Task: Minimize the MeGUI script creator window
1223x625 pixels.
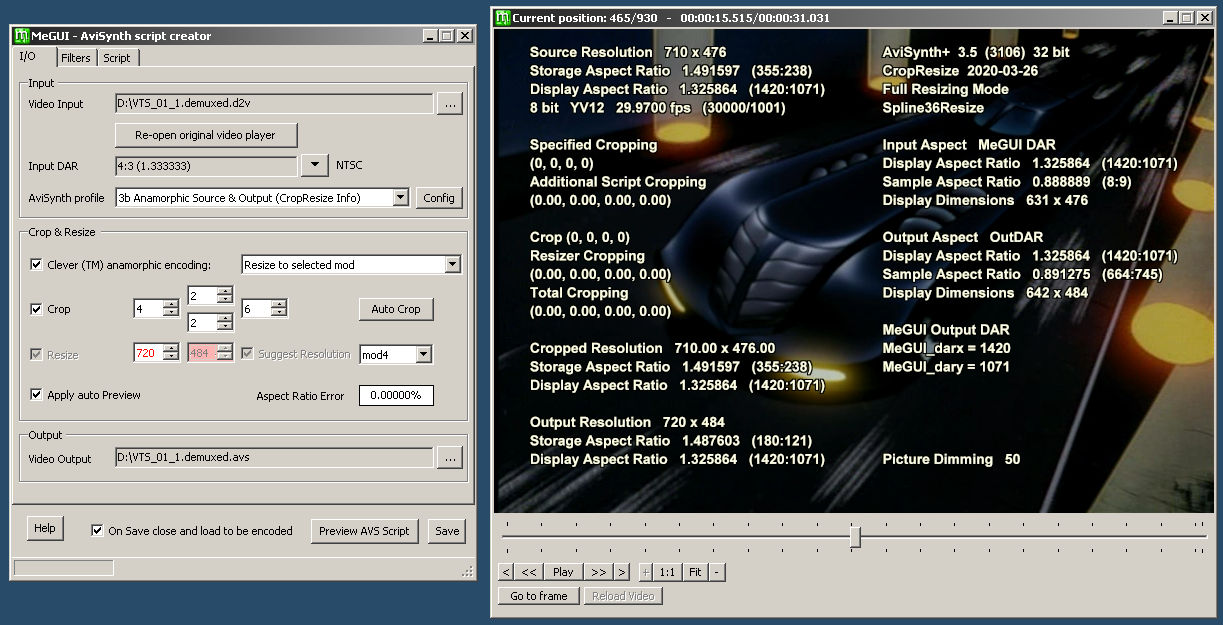Action: [430, 36]
